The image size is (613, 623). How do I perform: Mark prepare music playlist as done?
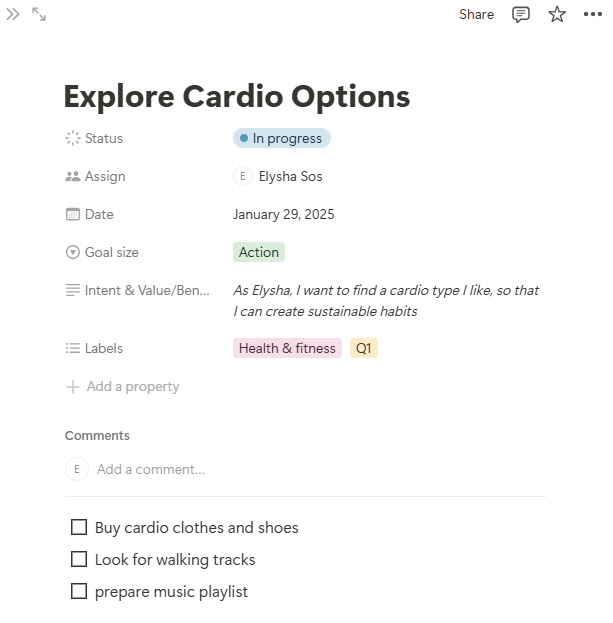79,591
